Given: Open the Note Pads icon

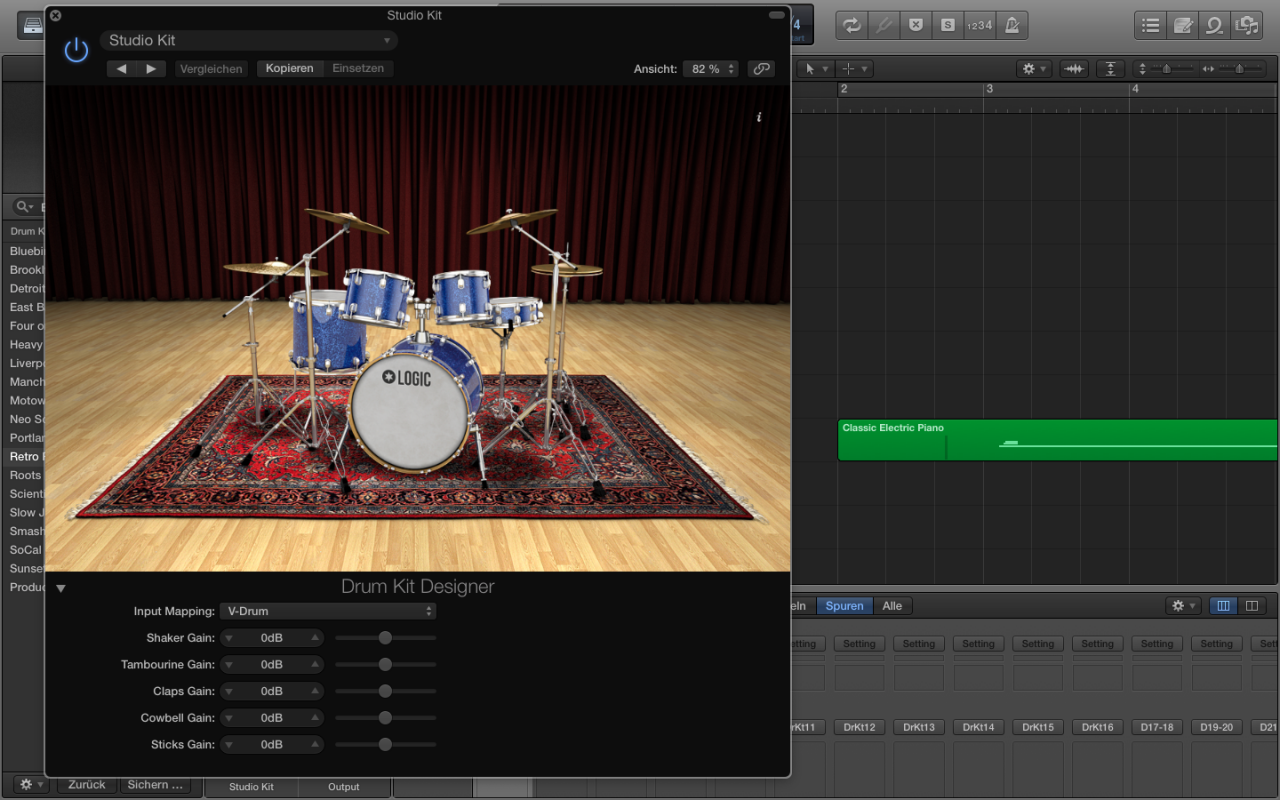Looking at the screenshot, I should [1183, 26].
